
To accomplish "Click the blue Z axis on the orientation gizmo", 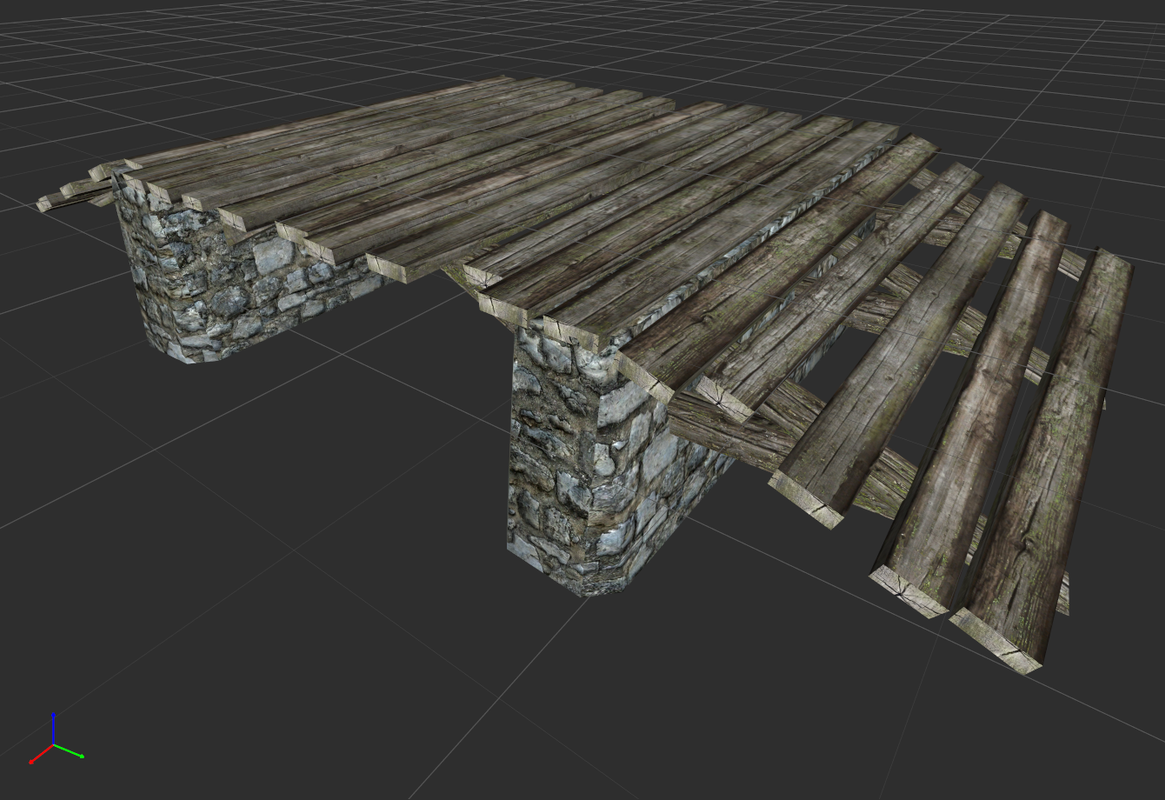I will [x=53, y=728].
